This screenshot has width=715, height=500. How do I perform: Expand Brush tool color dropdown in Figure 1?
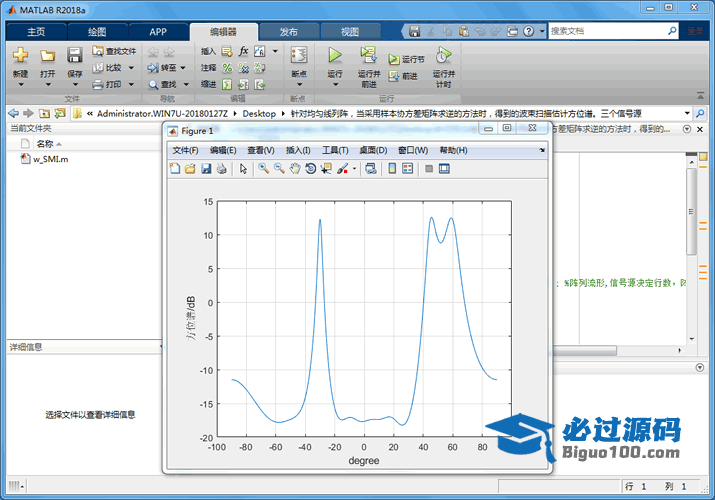point(354,169)
